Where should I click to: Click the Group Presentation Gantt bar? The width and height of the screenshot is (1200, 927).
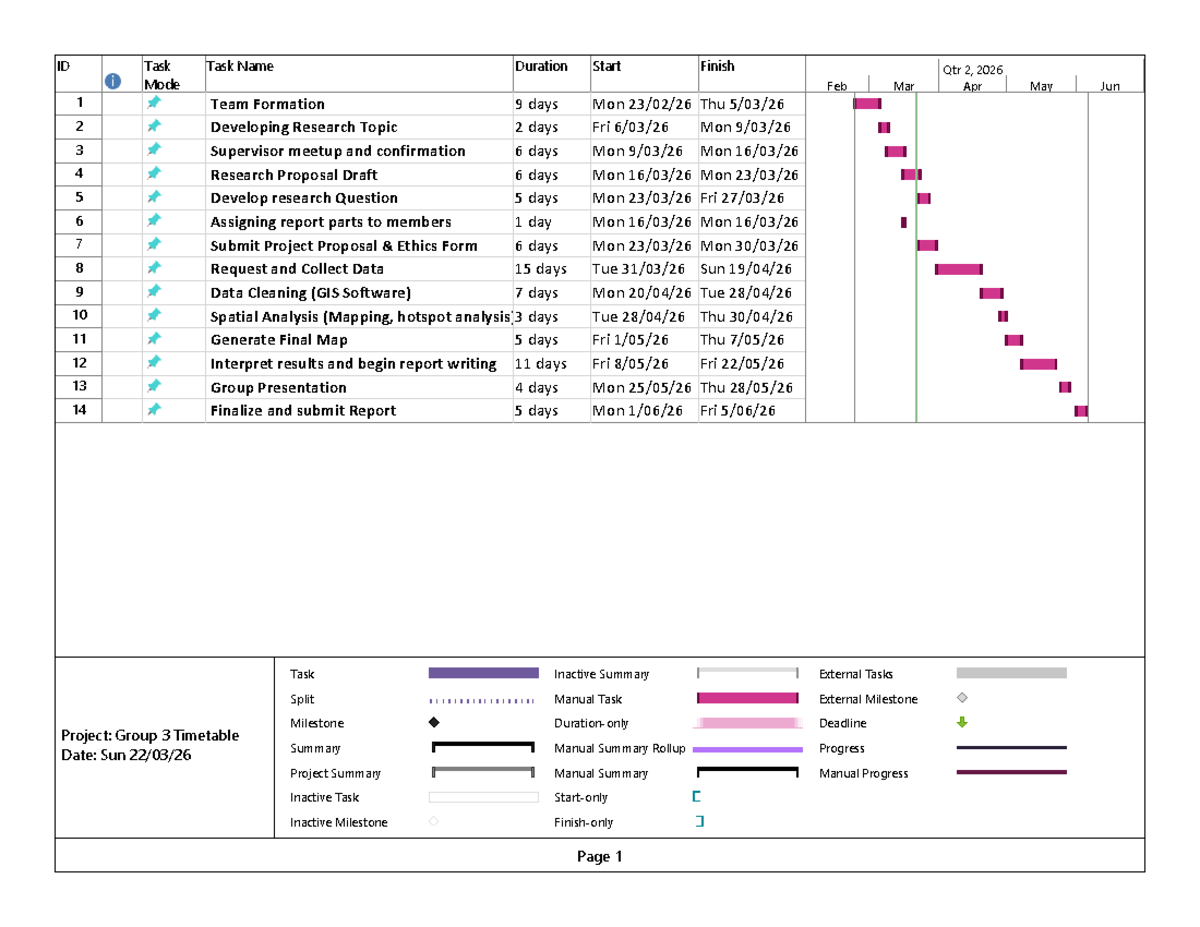[1065, 387]
